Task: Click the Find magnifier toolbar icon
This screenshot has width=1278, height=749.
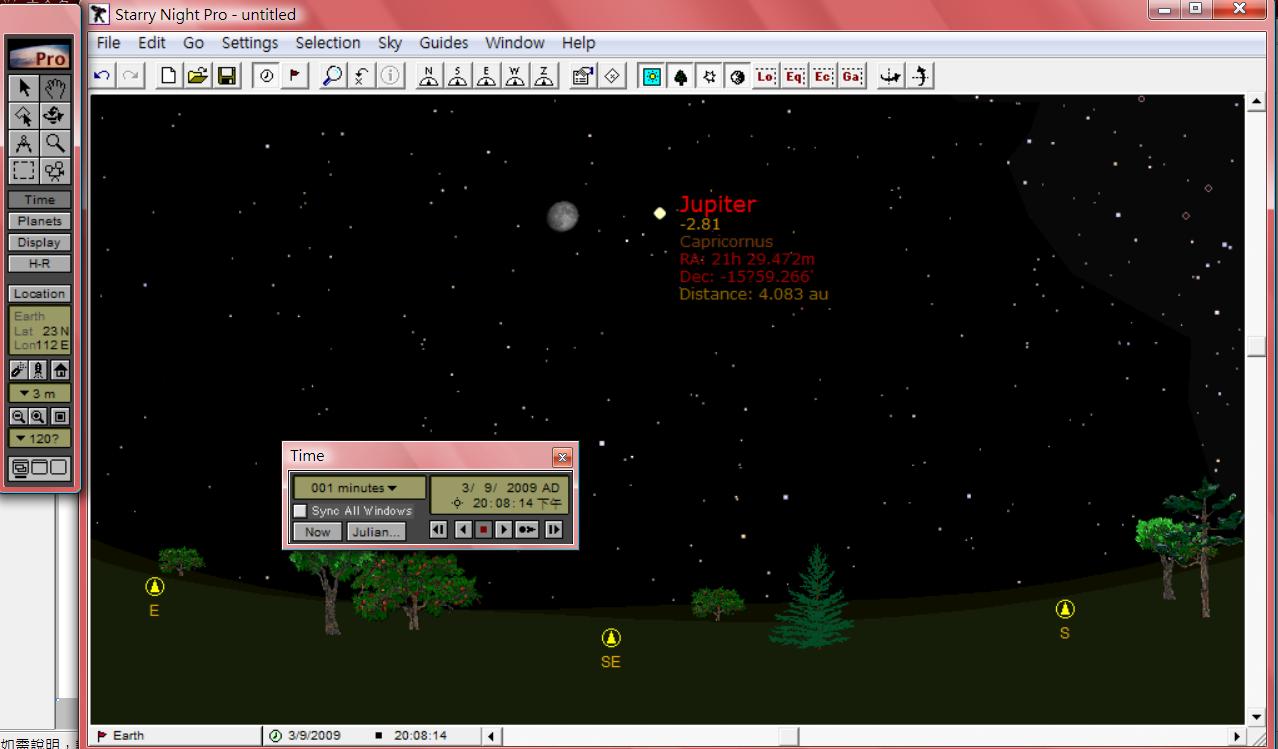Action: pyautogui.click(x=332, y=76)
